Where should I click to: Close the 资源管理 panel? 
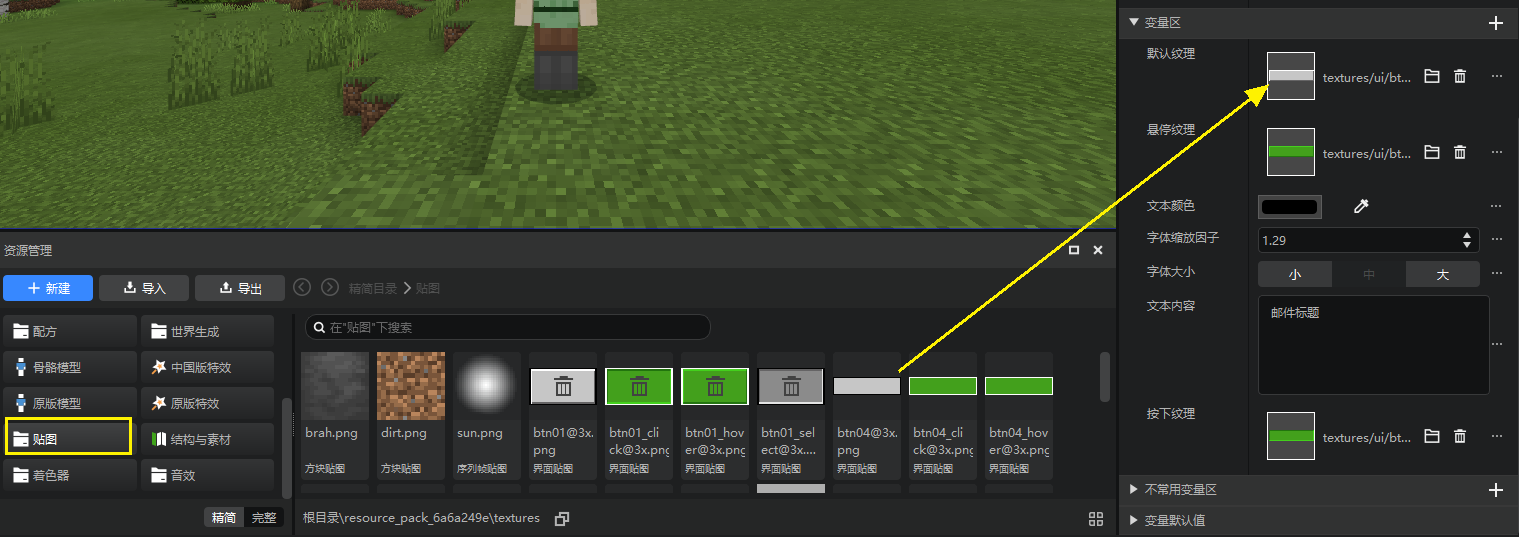1097,250
